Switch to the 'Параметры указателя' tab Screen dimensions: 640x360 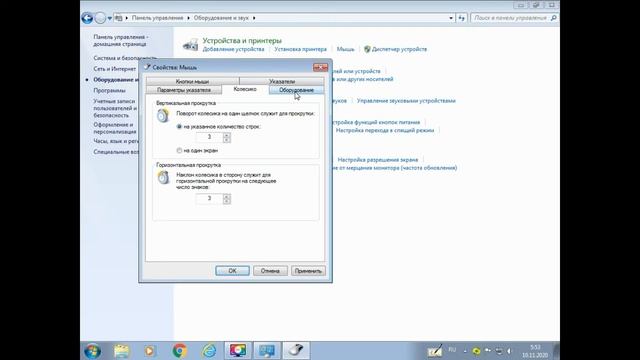184,90
